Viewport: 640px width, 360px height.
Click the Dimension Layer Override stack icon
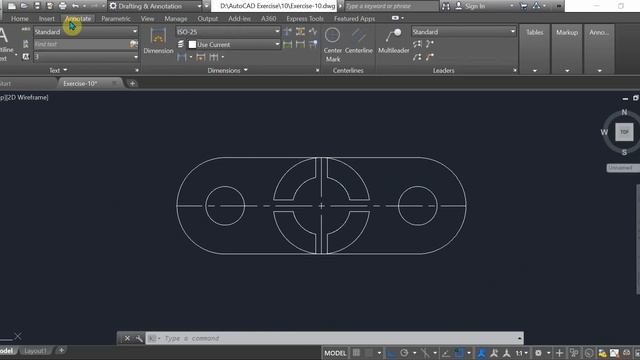point(181,44)
